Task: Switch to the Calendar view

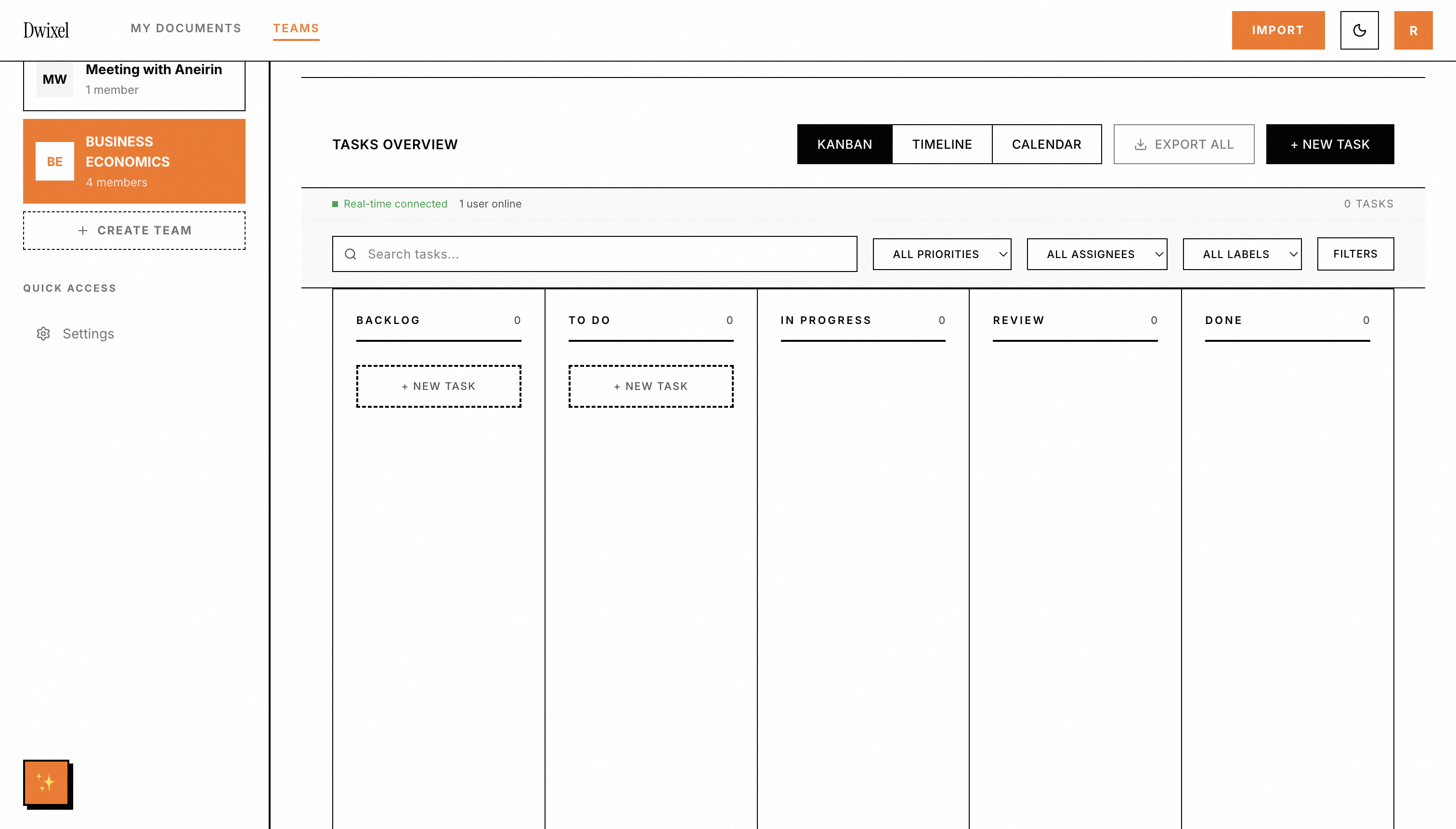Action: [1047, 144]
